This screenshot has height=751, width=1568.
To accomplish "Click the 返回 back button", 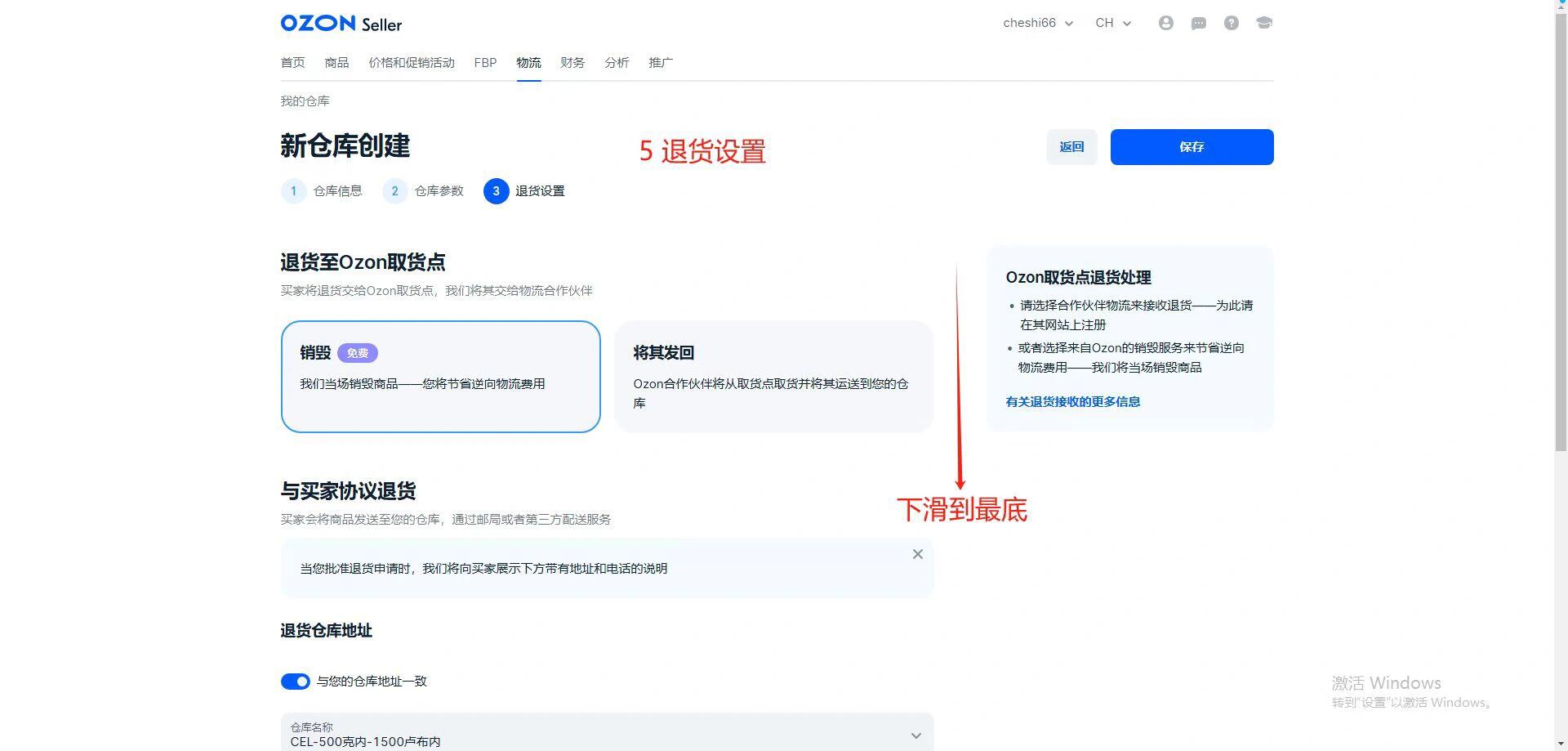I will pos(1071,147).
